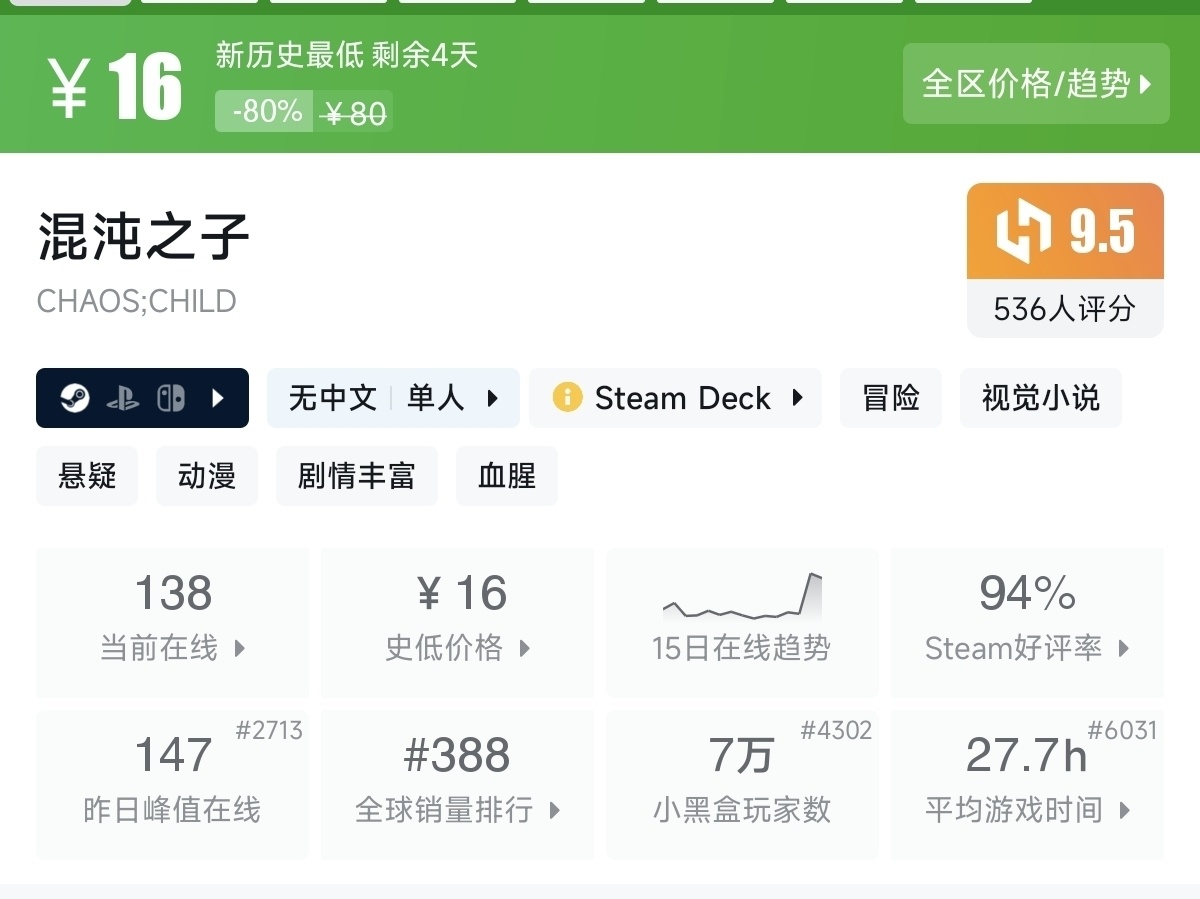Click the Nintendo Switch platform icon
Screen dimensions: 1200x899
(170, 399)
